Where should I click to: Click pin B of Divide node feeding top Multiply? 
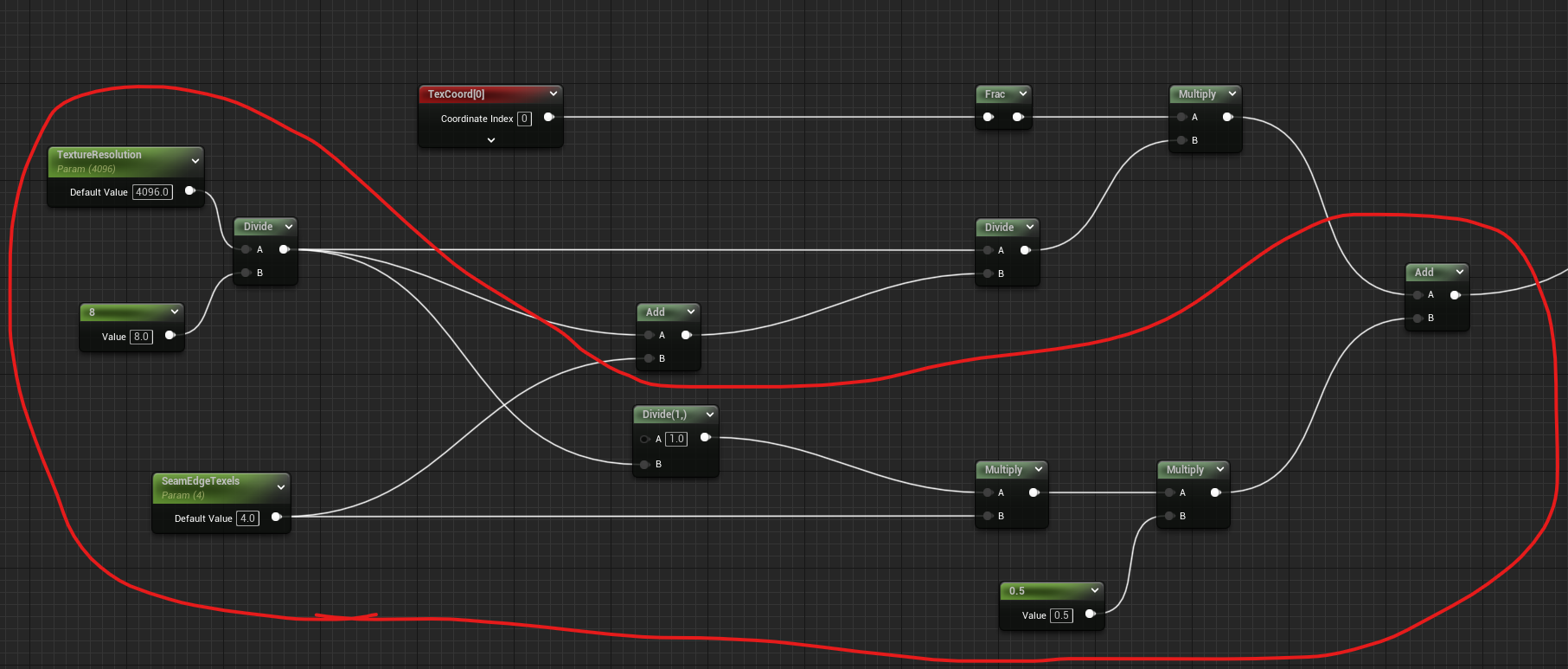coord(988,273)
